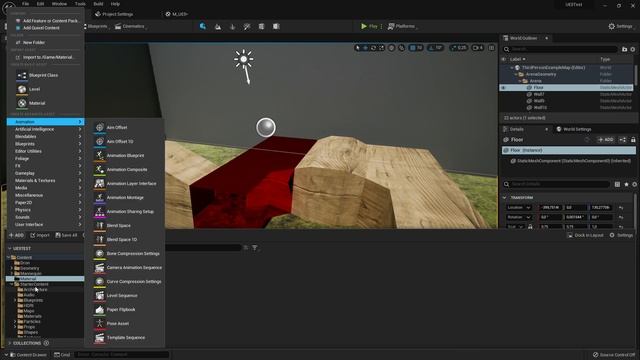Click the Material asset icon

click(x=22, y=103)
